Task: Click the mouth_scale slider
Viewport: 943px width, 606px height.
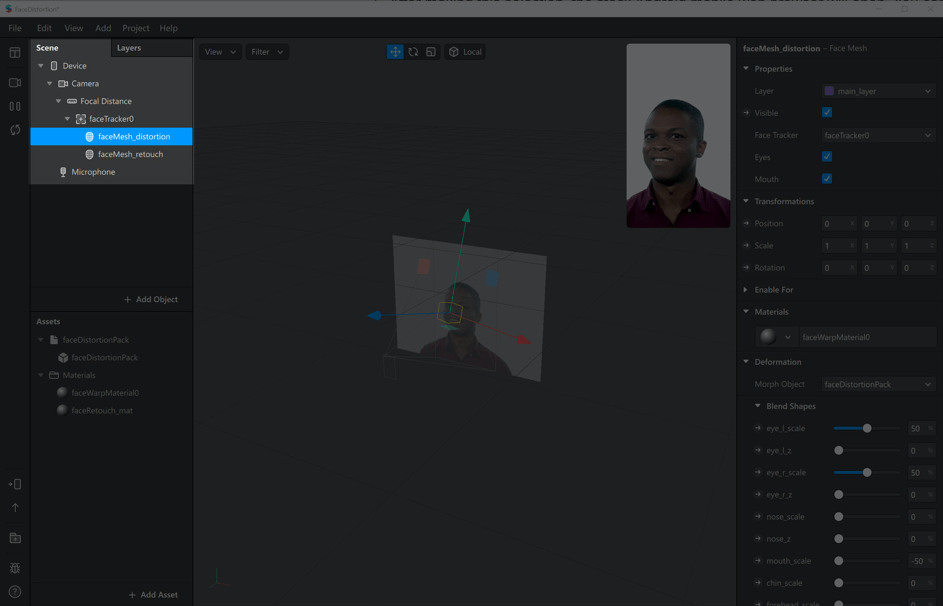Action: click(867, 561)
